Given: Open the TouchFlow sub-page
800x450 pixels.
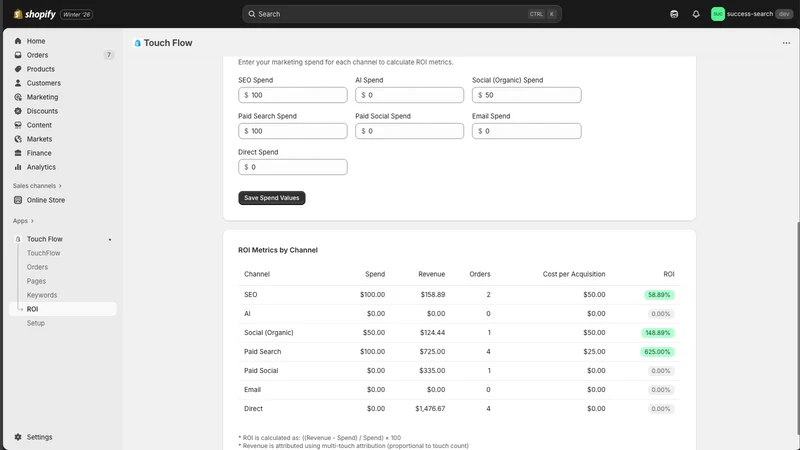Looking at the screenshot, I should click(x=43, y=253).
